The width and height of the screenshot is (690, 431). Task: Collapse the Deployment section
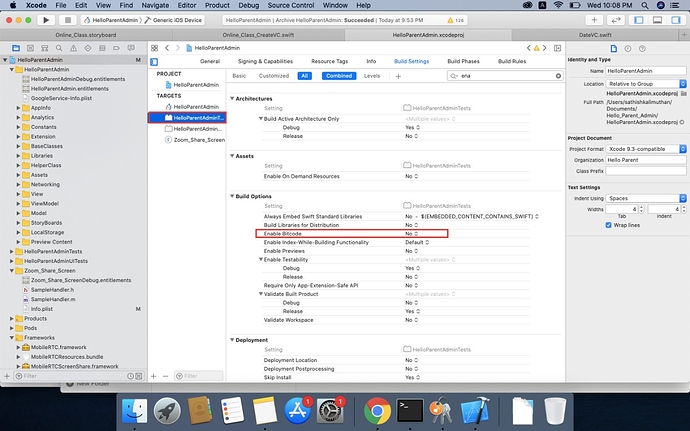click(232, 340)
